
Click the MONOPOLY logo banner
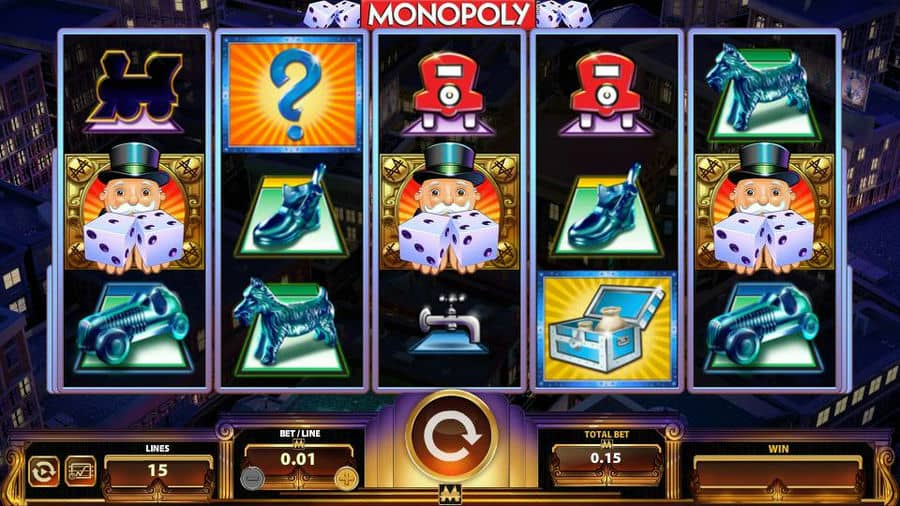point(448,15)
